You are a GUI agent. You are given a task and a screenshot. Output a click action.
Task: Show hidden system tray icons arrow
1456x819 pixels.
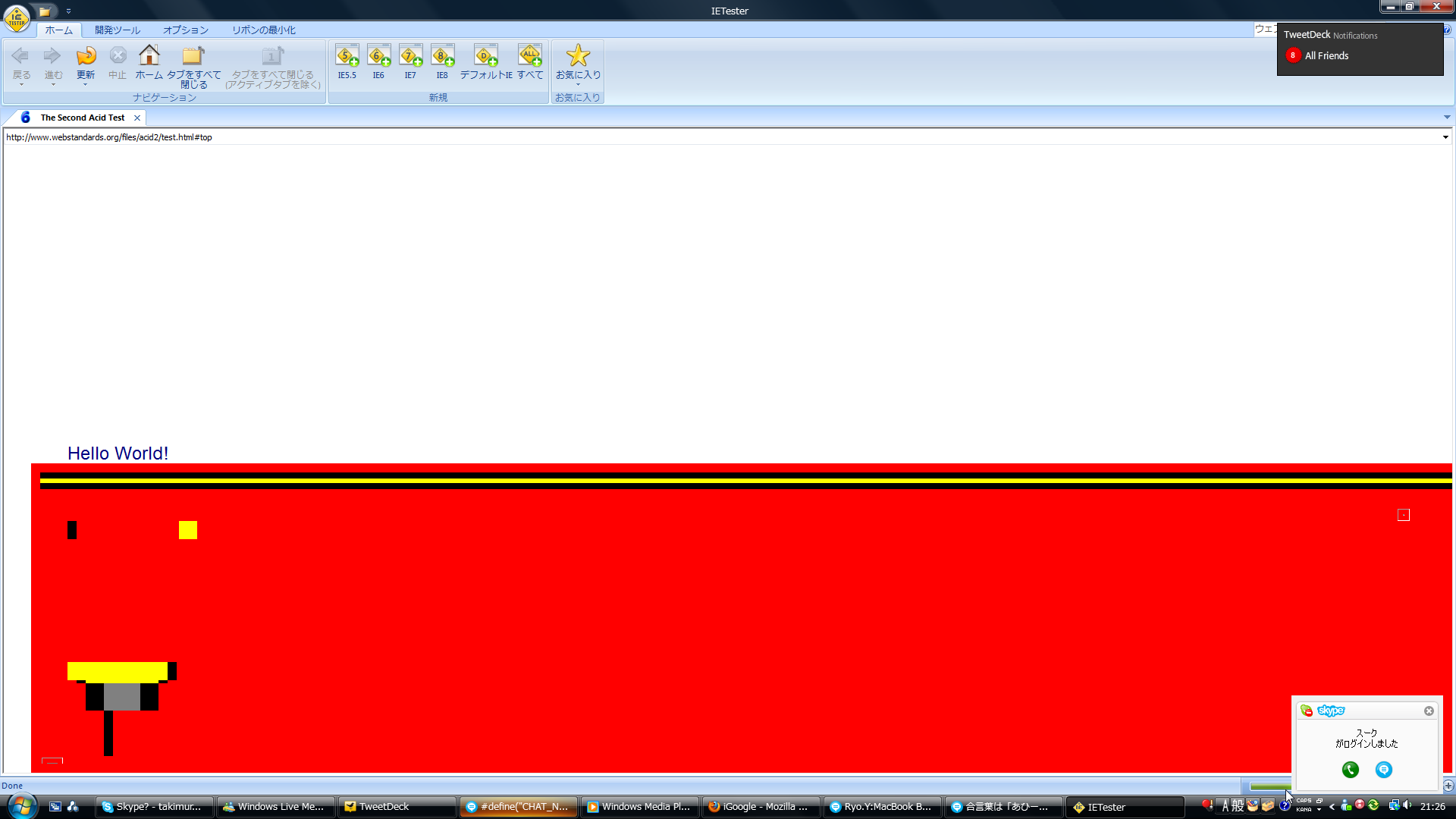pyautogui.click(x=1332, y=807)
